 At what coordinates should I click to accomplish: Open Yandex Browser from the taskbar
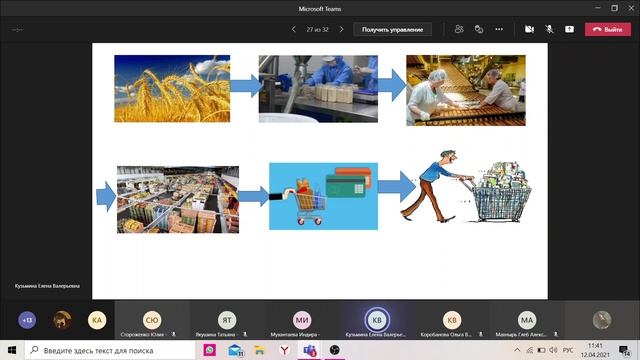(284, 350)
